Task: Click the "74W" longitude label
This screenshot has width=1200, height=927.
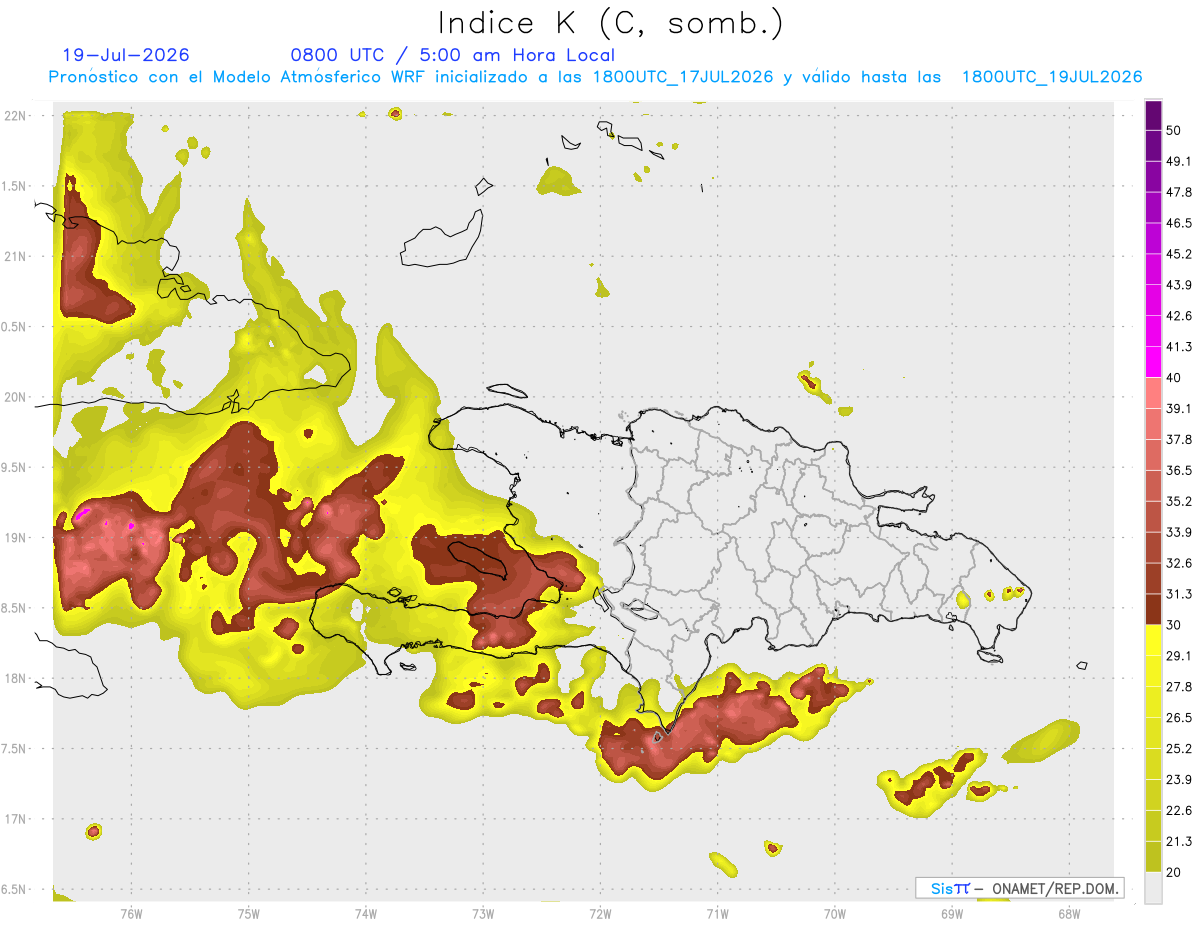Action: [x=365, y=914]
